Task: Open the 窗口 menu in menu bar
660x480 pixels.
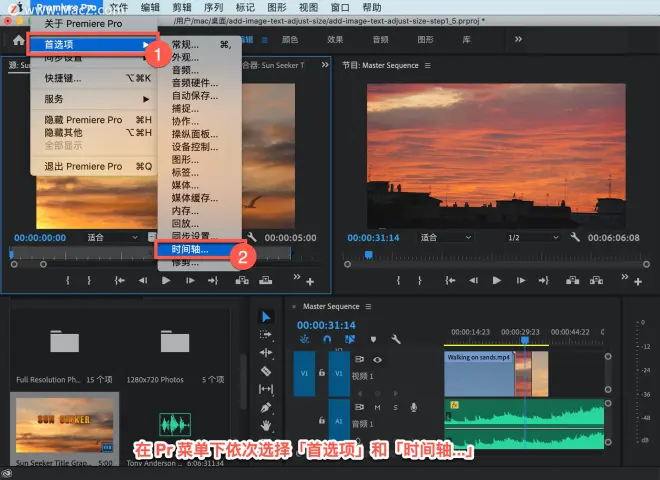Action: [x=340, y=7]
